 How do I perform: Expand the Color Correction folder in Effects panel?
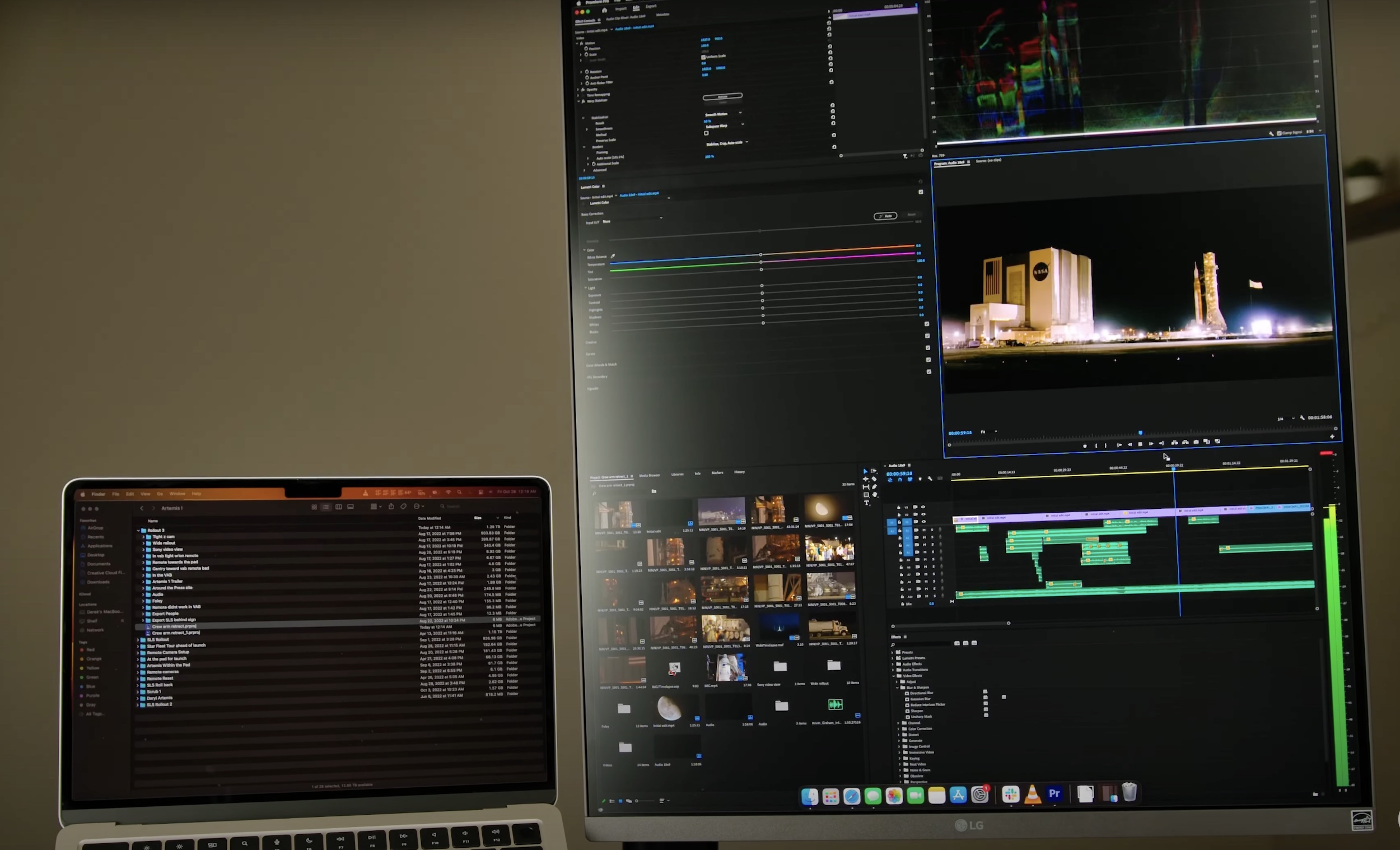[899, 729]
